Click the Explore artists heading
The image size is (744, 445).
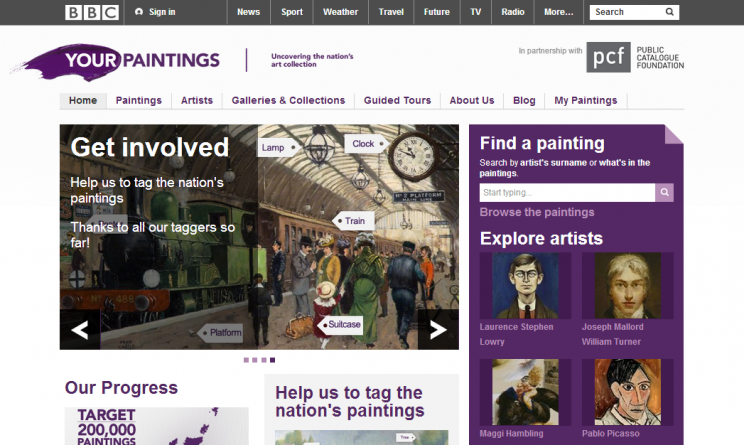click(541, 238)
